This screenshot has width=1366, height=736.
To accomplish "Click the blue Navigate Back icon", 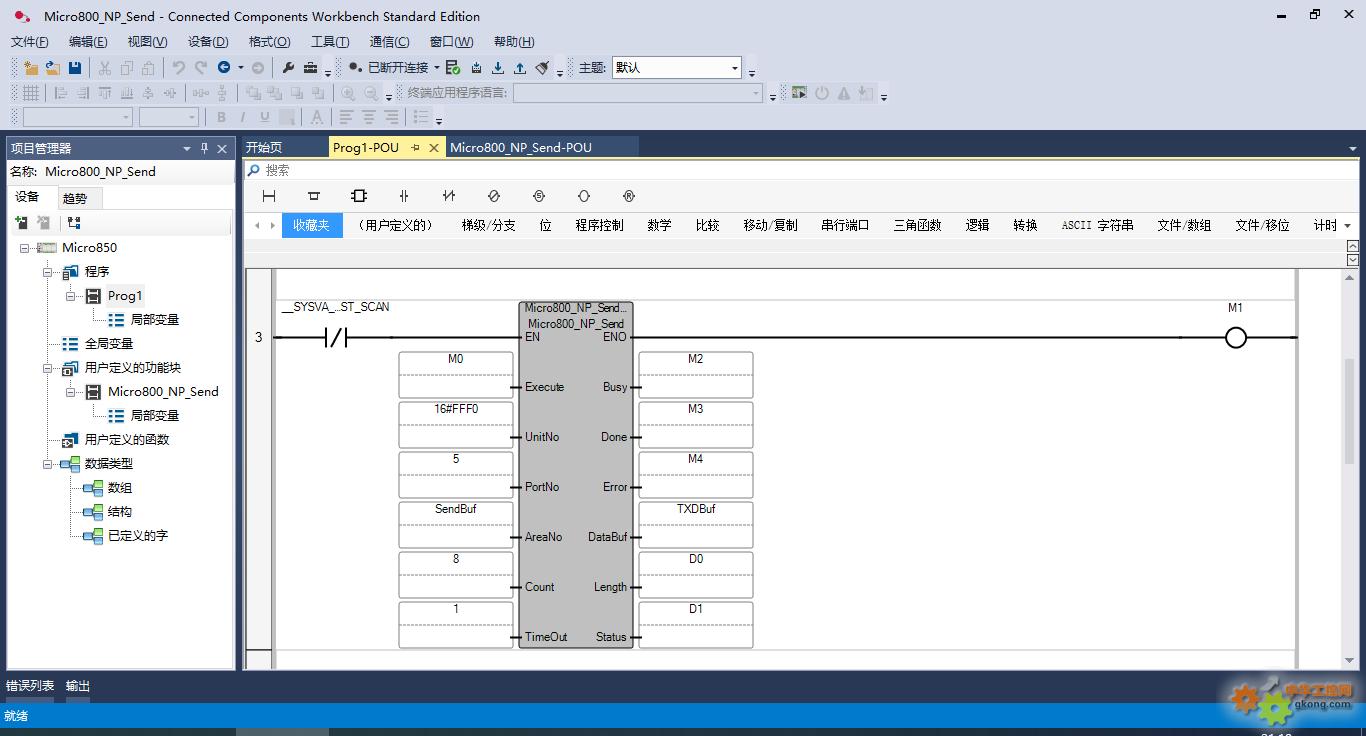I will (x=224, y=67).
